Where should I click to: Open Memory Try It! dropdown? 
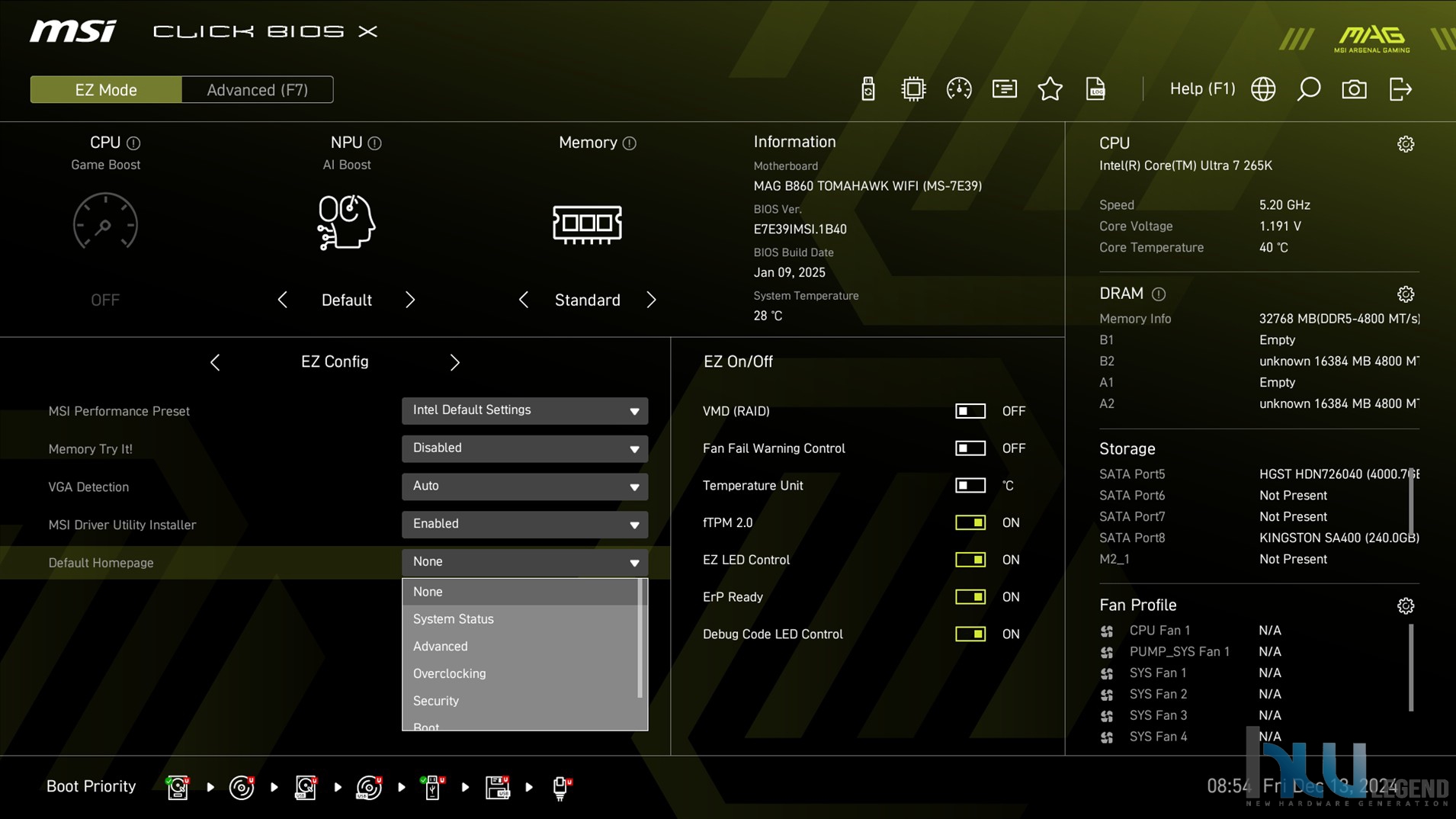524,448
